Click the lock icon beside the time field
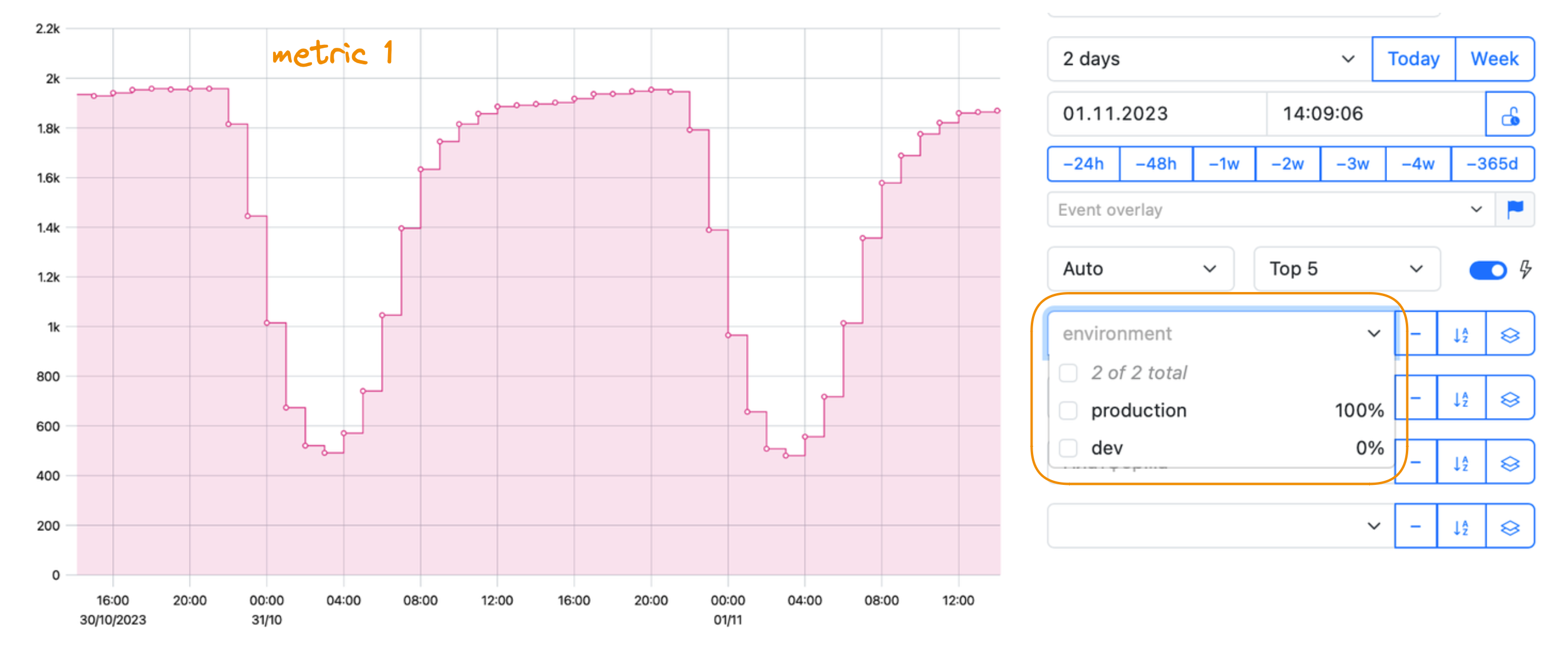This screenshot has height=666, width=1568. [x=1510, y=114]
